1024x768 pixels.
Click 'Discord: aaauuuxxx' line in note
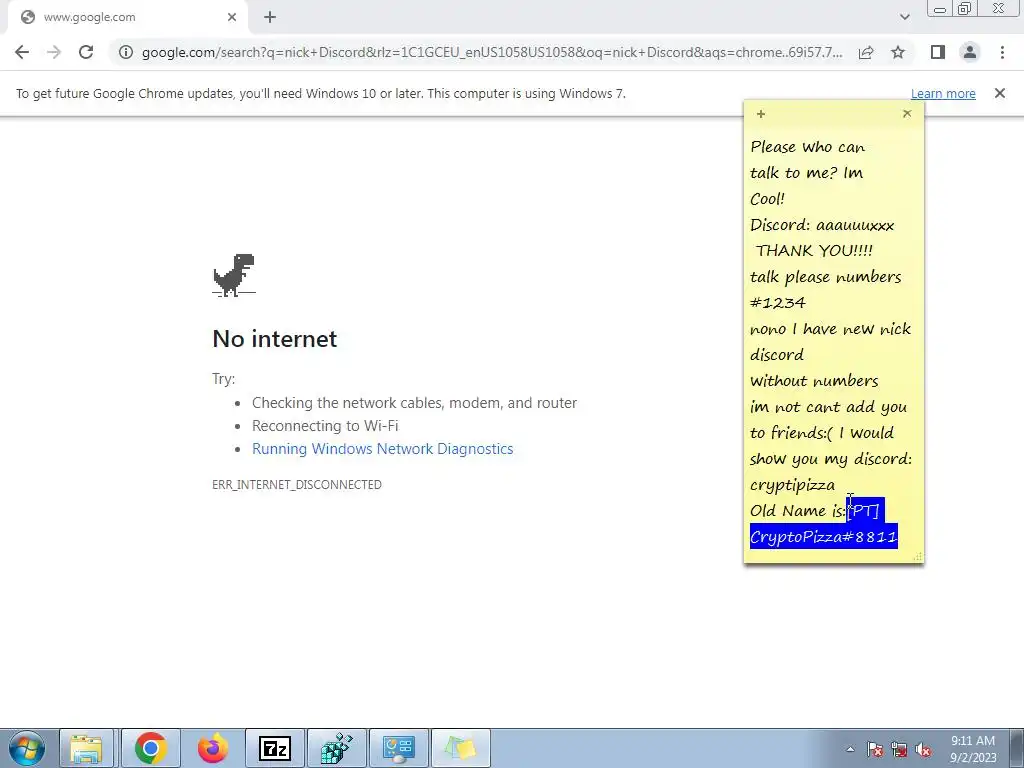click(822, 225)
